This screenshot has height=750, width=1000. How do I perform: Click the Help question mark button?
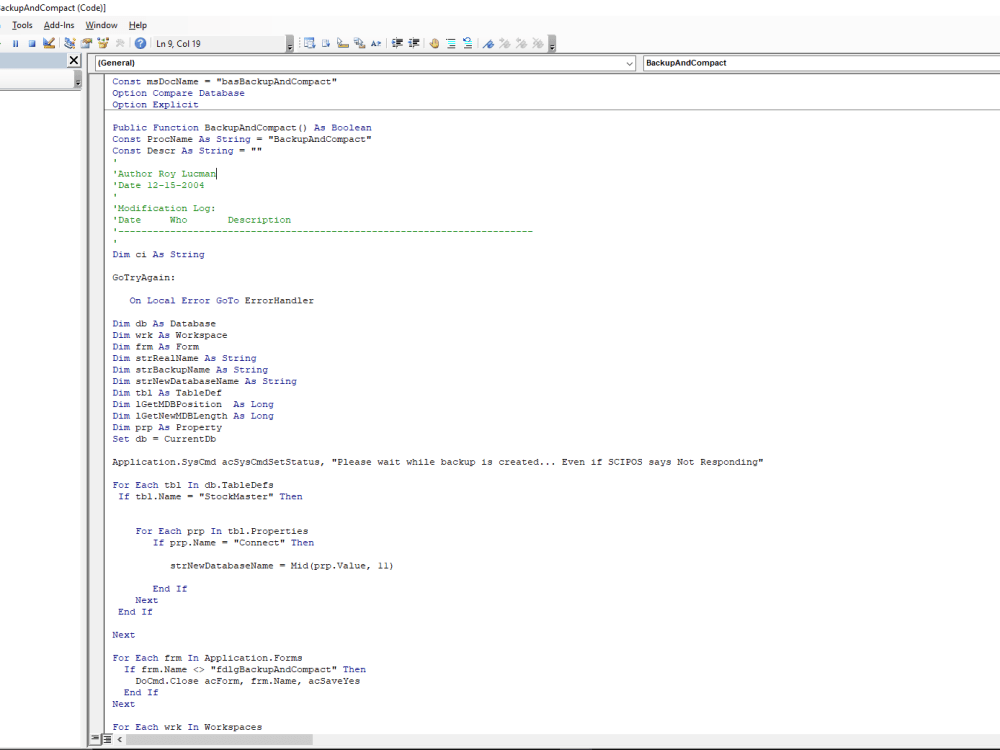point(140,43)
